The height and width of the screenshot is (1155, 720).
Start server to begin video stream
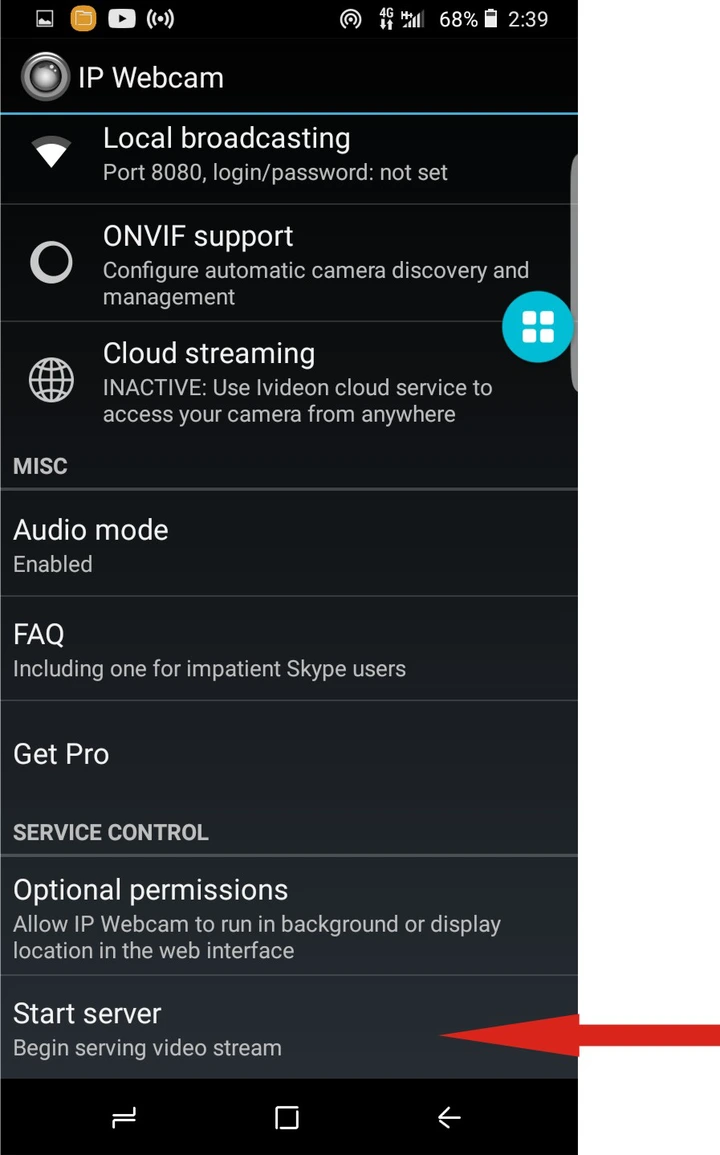point(289,1028)
